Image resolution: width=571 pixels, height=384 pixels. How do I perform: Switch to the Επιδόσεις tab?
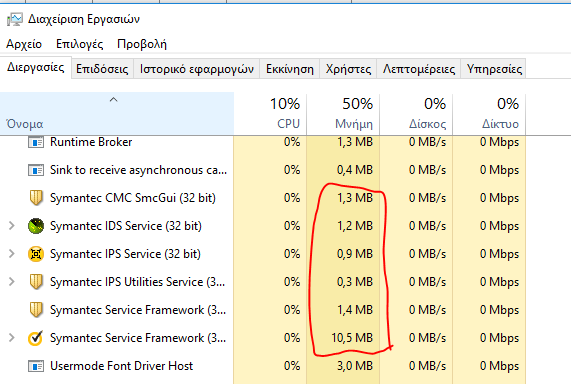pyautogui.click(x=102, y=69)
